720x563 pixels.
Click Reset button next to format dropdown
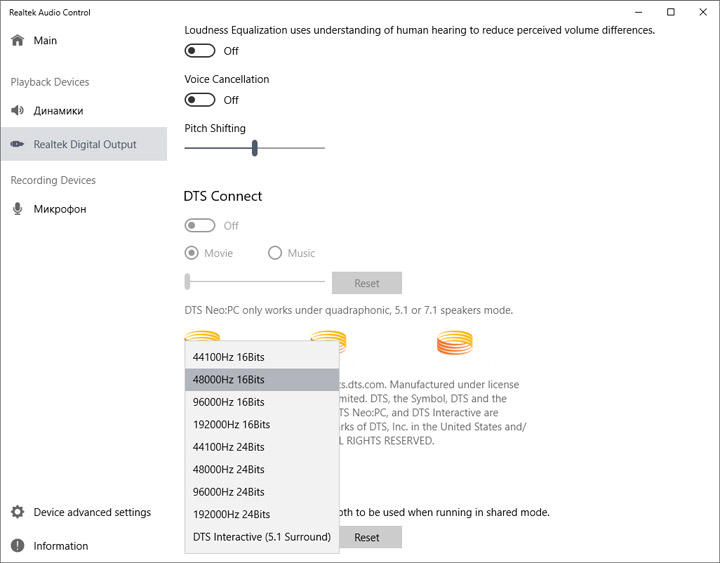point(367,537)
